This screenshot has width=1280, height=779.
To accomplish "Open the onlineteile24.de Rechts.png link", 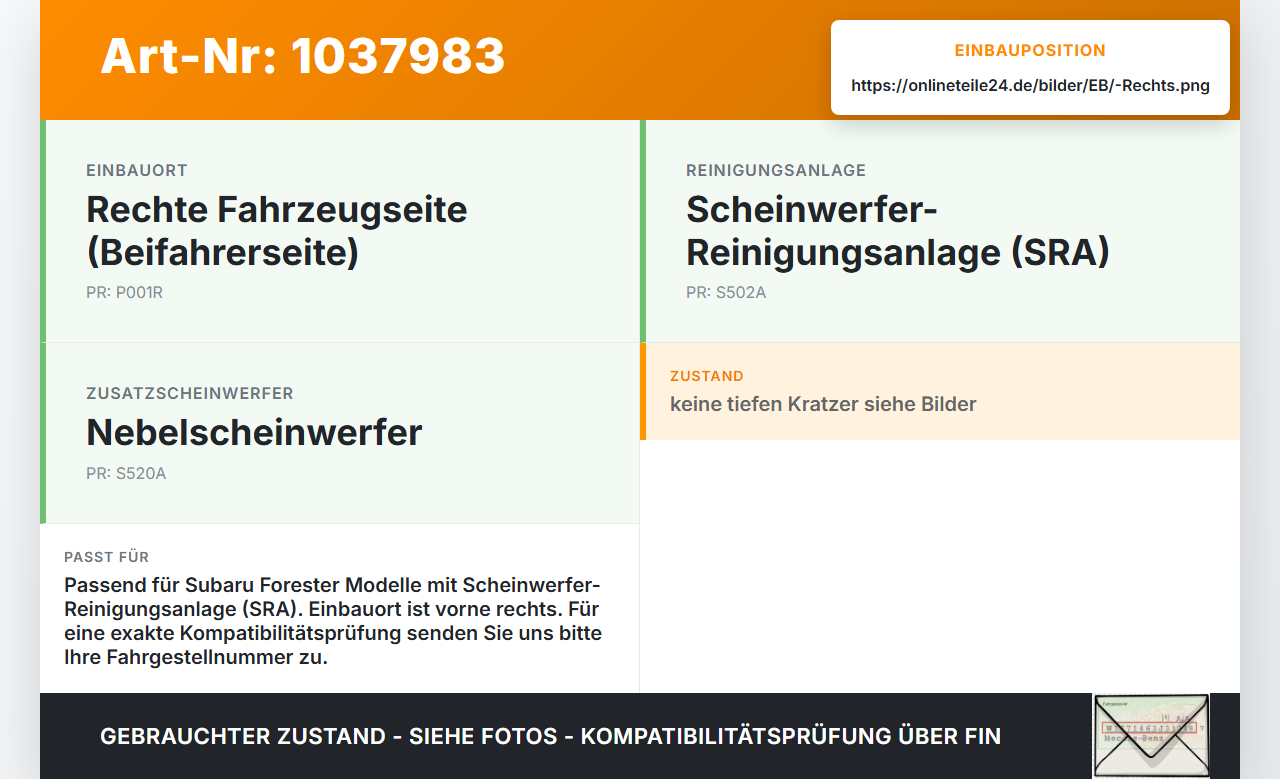I will point(1030,86).
